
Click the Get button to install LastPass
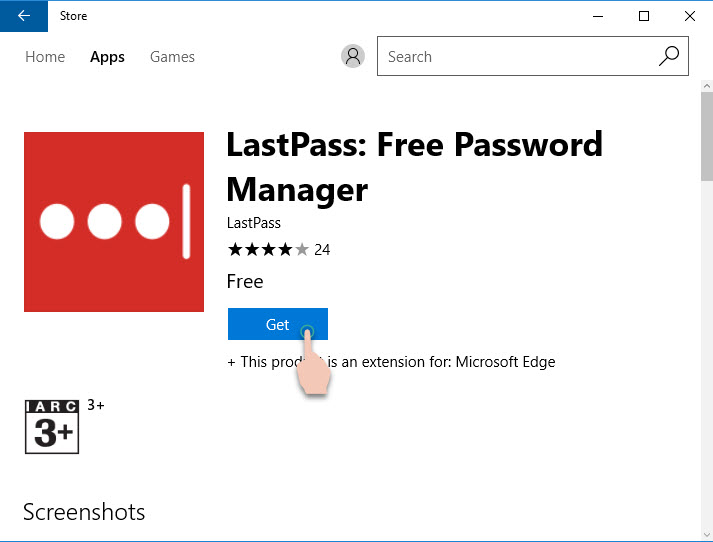click(x=278, y=324)
